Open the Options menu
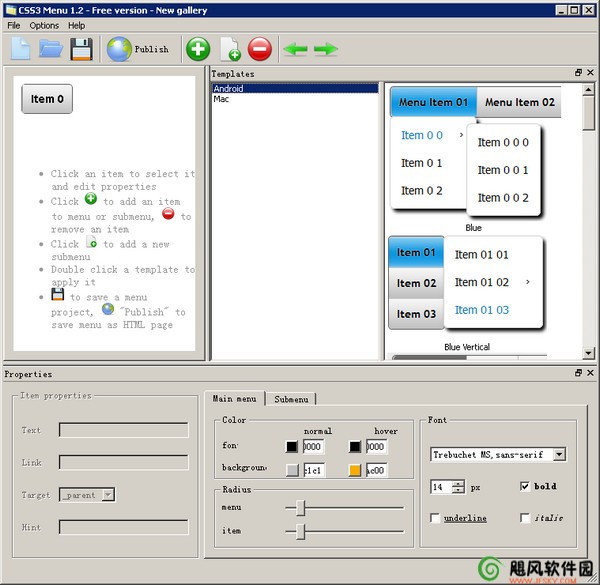The image size is (600, 585). coord(44,26)
